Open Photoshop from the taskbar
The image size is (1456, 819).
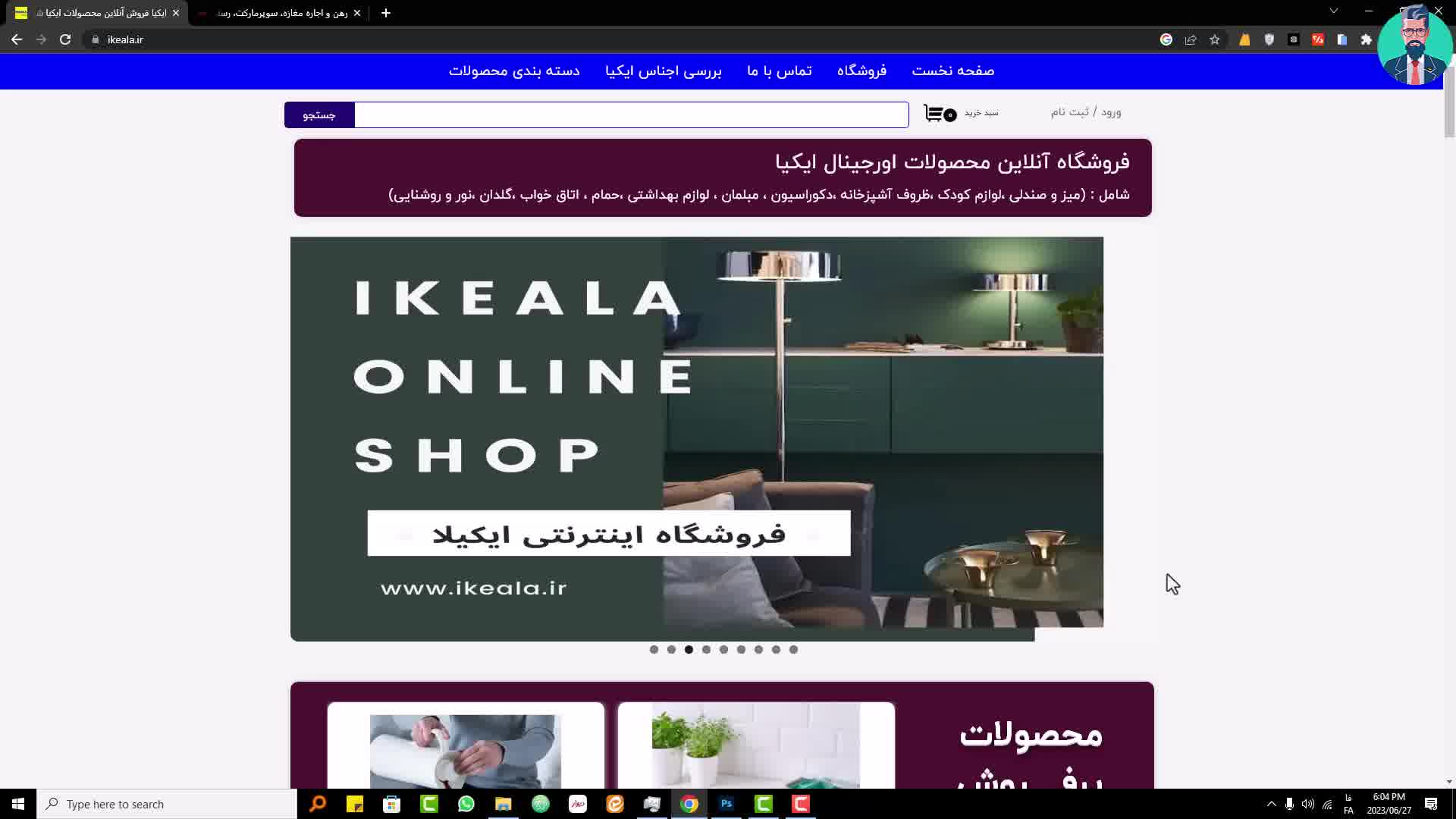[x=726, y=804]
